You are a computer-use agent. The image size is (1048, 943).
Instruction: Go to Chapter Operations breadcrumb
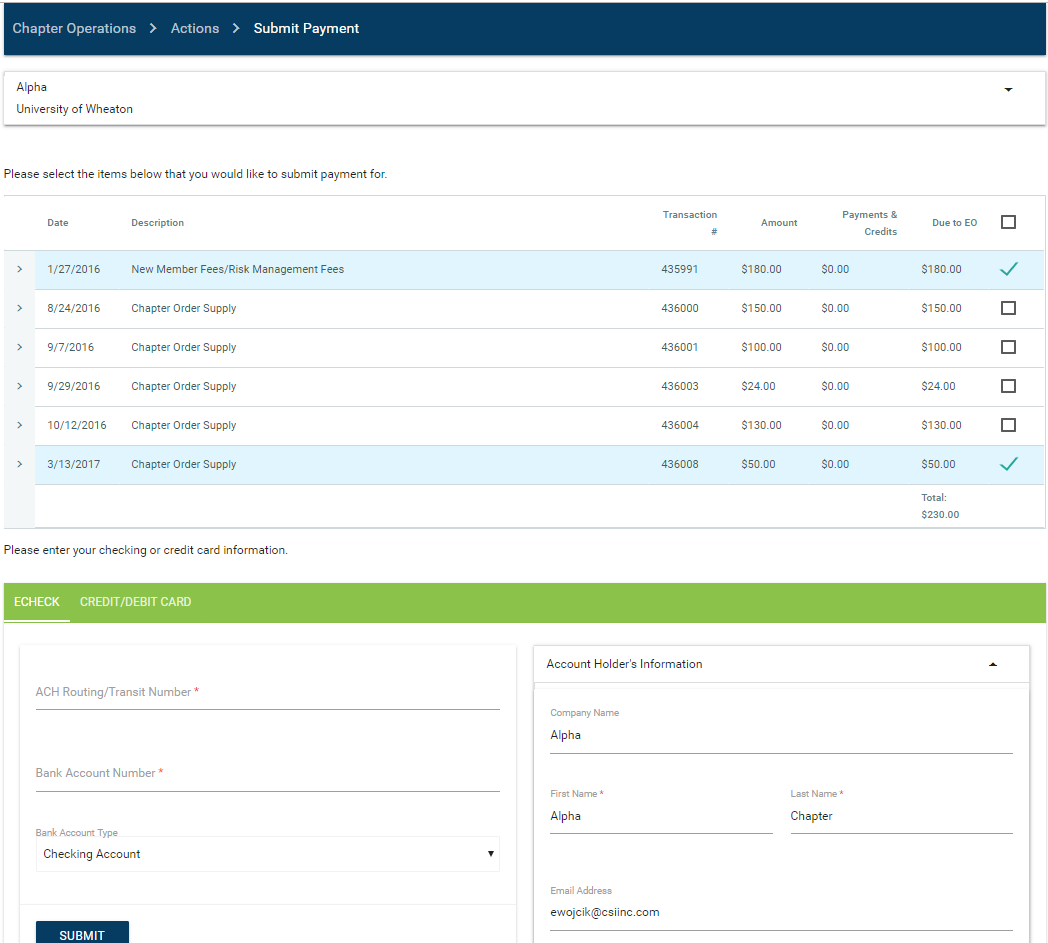click(x=74, y=28)
